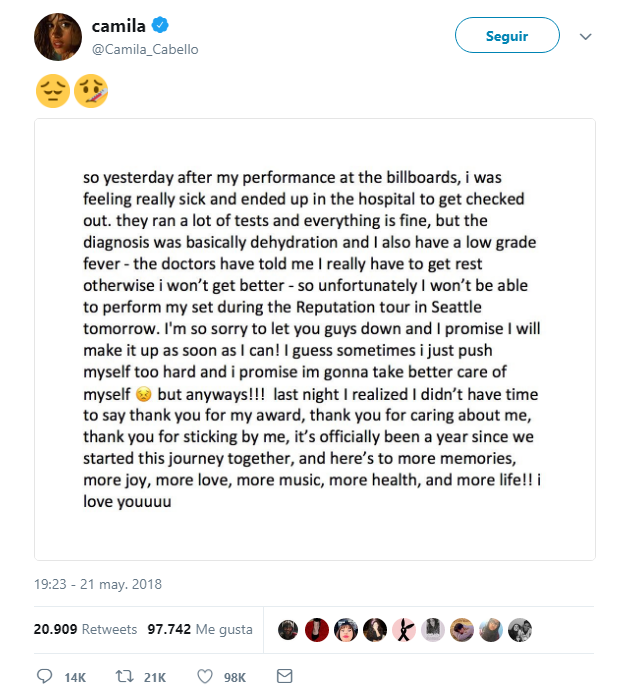The width and height of the screenshot is (630, 688).
Task: View the 20.909 Retweets list
Action: 84,629
